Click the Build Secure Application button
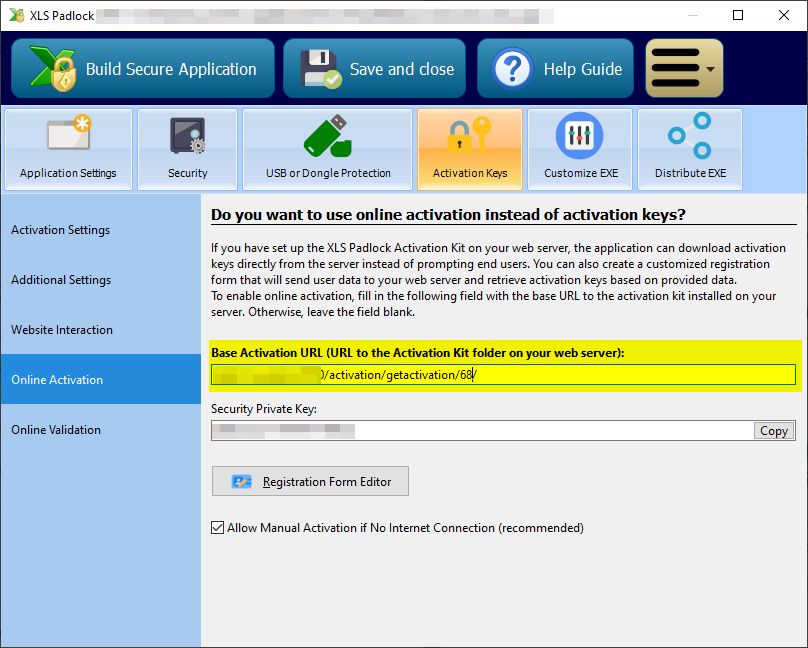The height and width of the screenshot is (648, 808). point(143,68)
